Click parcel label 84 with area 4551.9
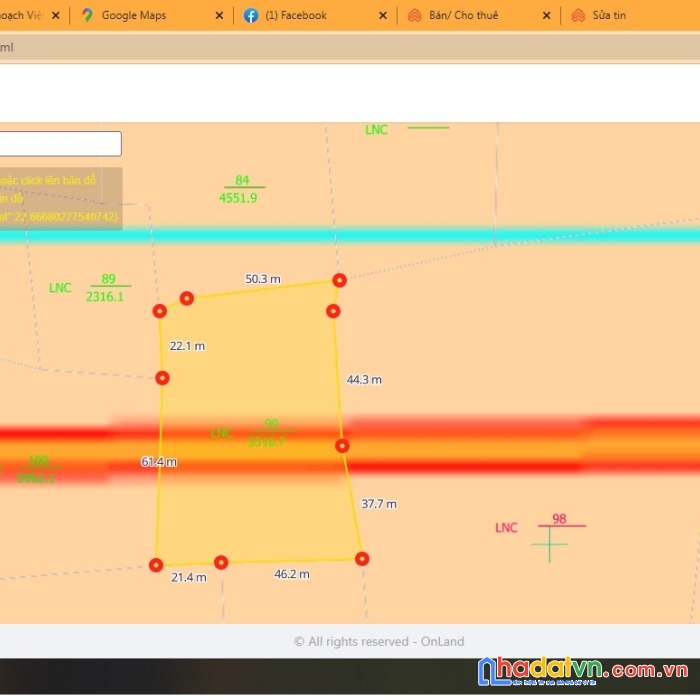This screenshot has width=700, height=700. [239, 189]
